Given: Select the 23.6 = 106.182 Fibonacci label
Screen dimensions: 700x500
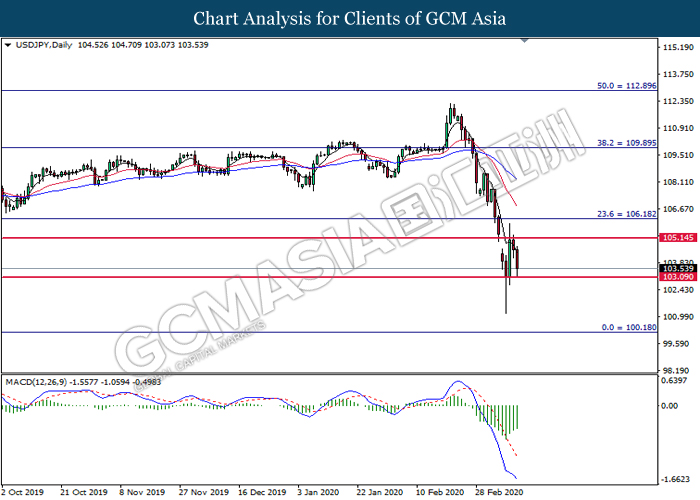Looking at the screenshot, I should pos(627,214).
